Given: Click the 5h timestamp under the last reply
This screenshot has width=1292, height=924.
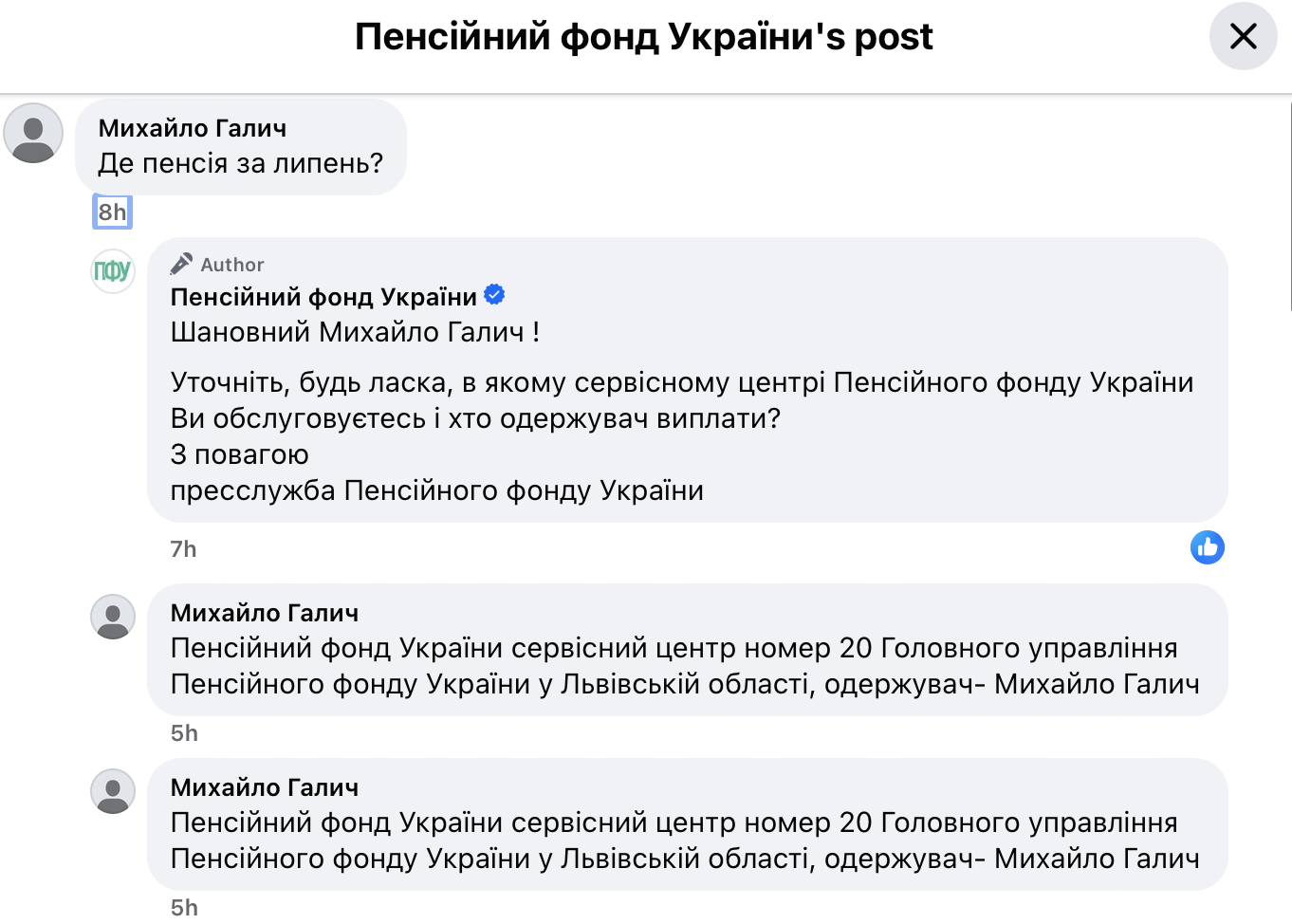Looking at the screenshot, I should tap(184, 908).
